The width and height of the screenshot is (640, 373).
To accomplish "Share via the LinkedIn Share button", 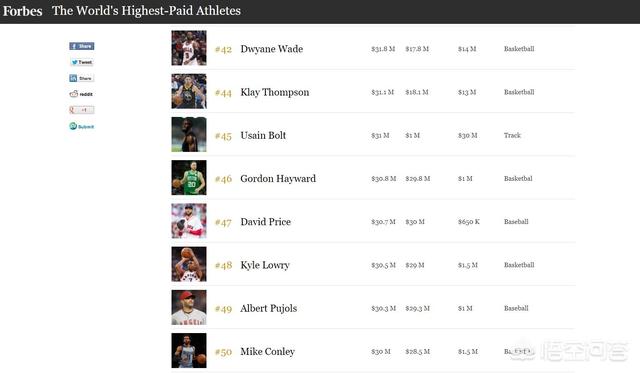I will tap(82, 78).
